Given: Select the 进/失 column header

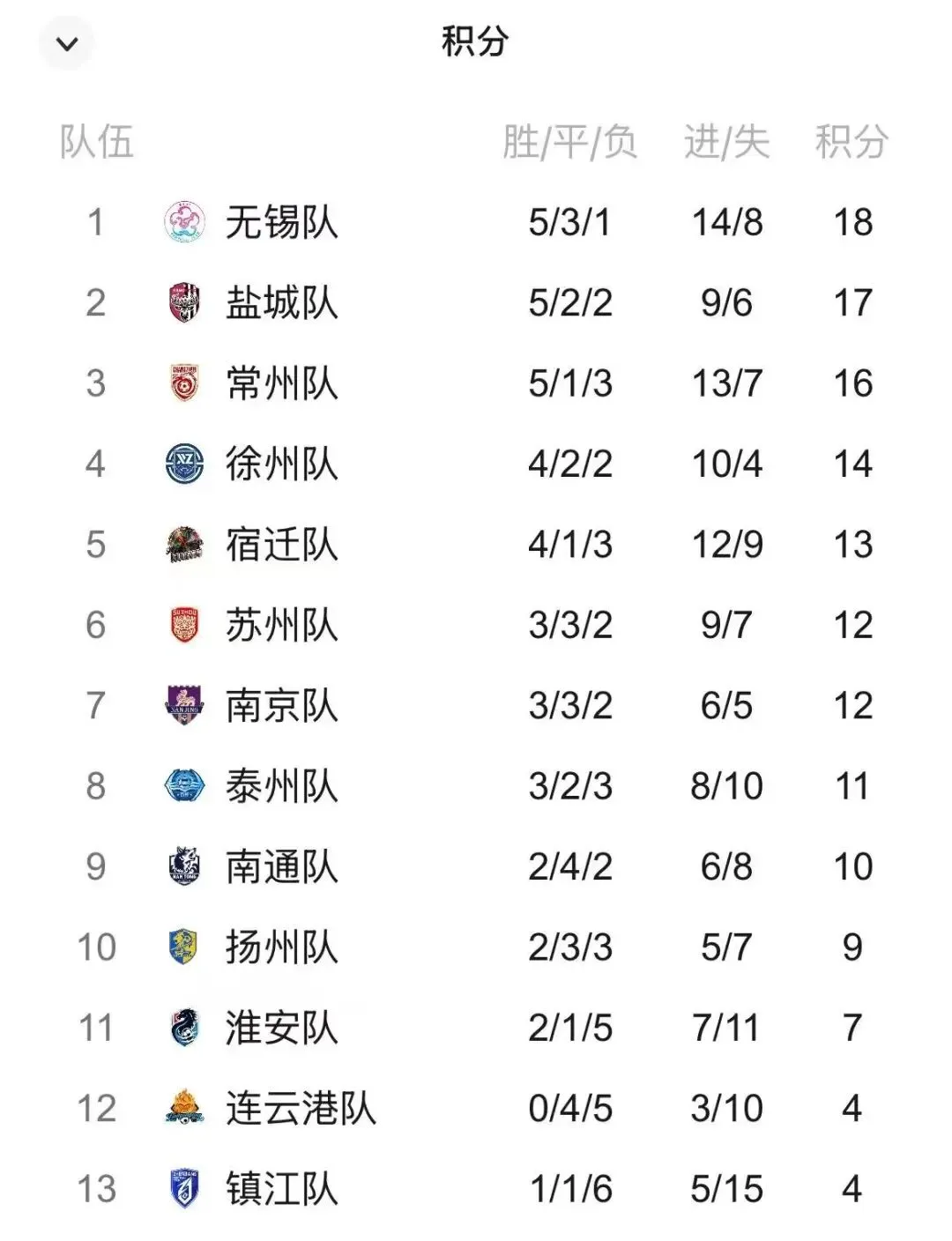Looking at the screenshot, I should pyautogui.click(x=727, y=142).
